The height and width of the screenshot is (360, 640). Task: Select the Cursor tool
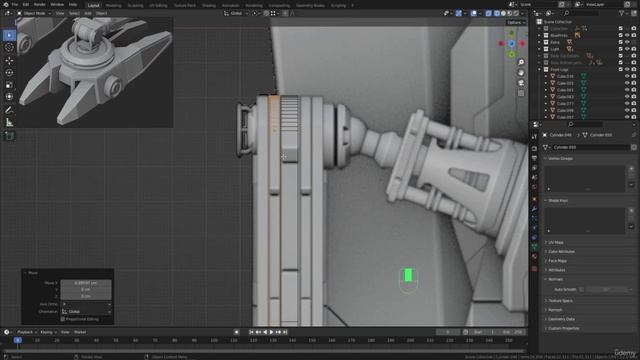(9, 47)
